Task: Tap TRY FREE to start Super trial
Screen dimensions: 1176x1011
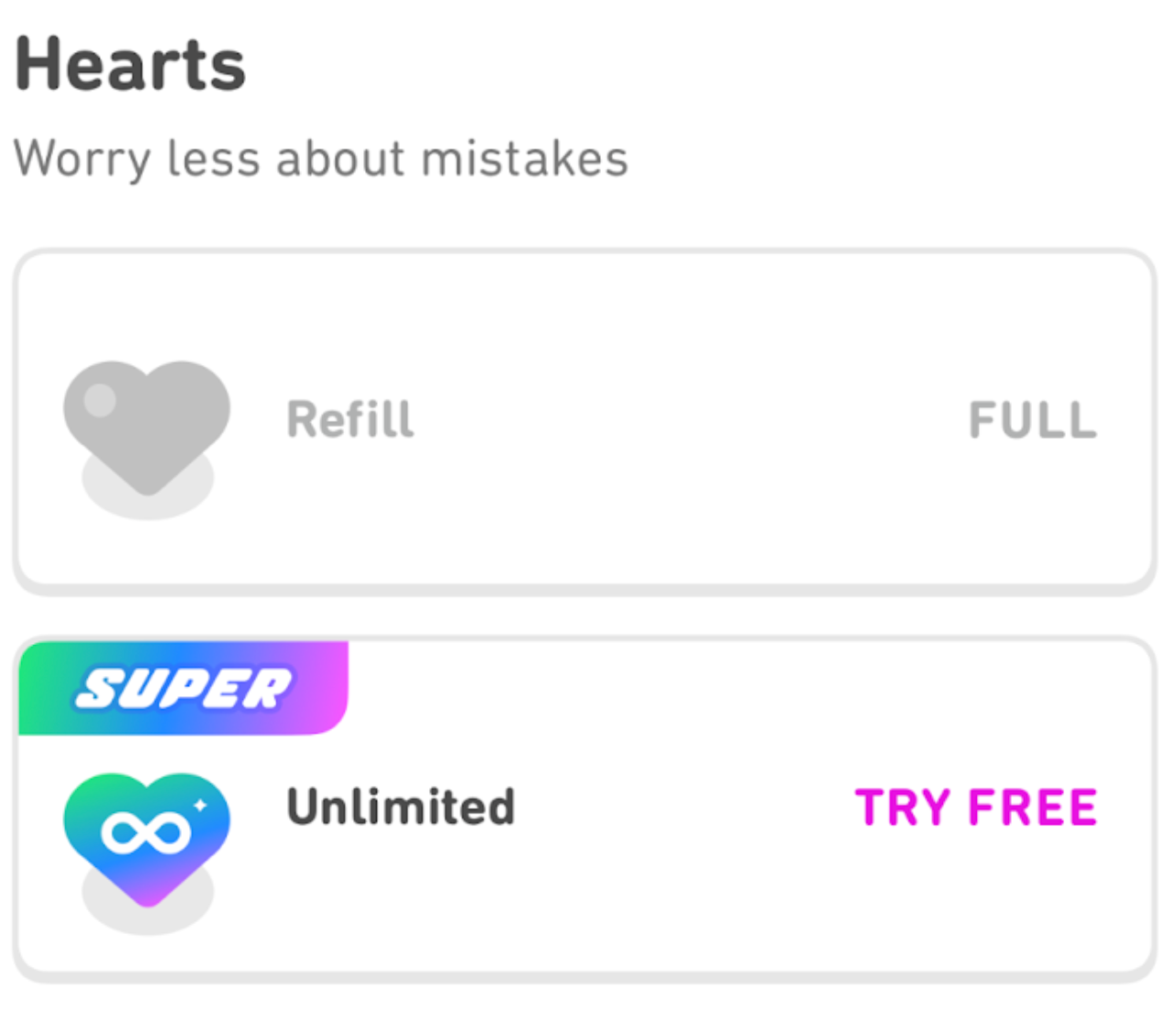Action: click(975, 807)
